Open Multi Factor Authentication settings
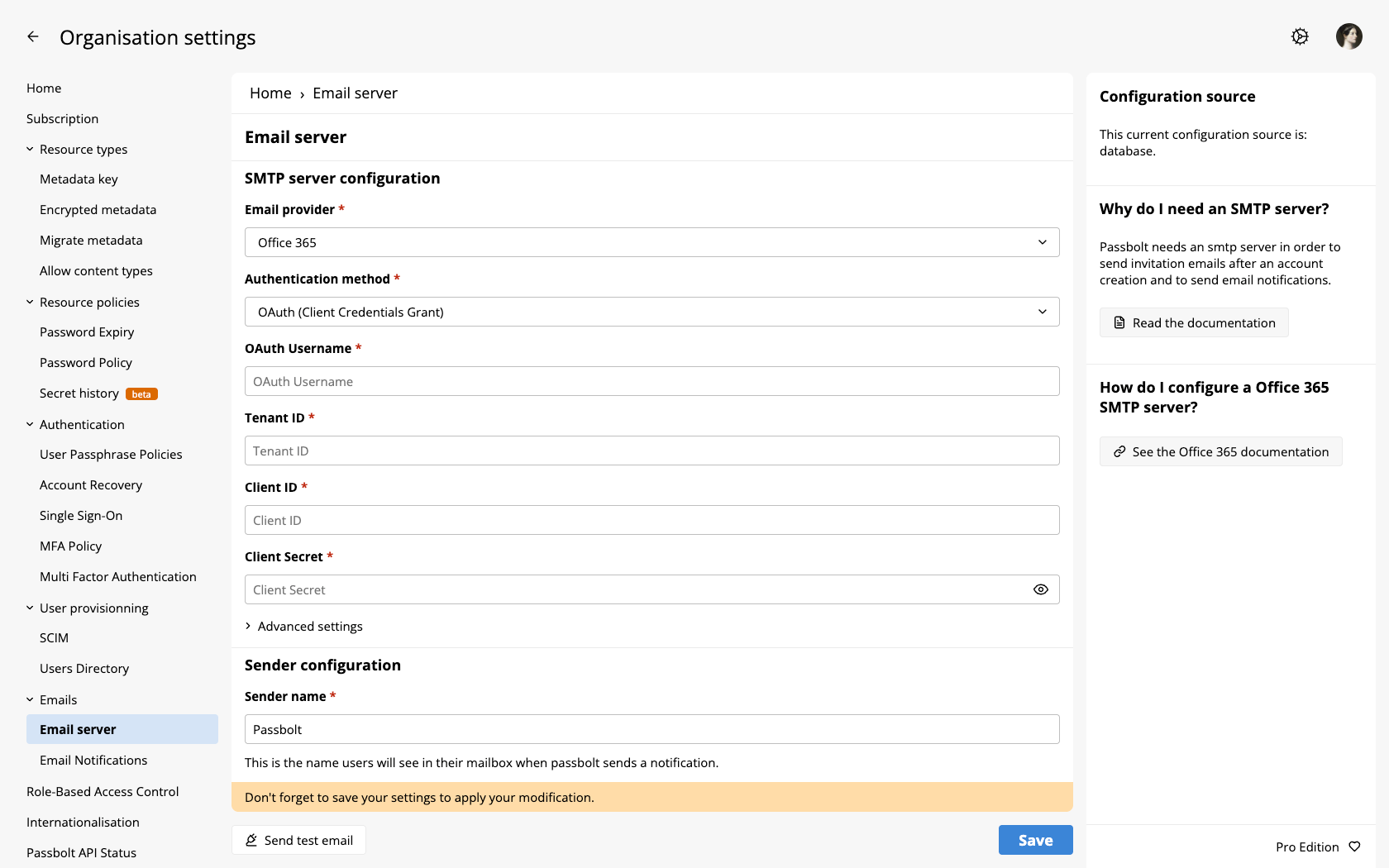The height and width of the screenshot is (868, 1389). tap(118, 576)
